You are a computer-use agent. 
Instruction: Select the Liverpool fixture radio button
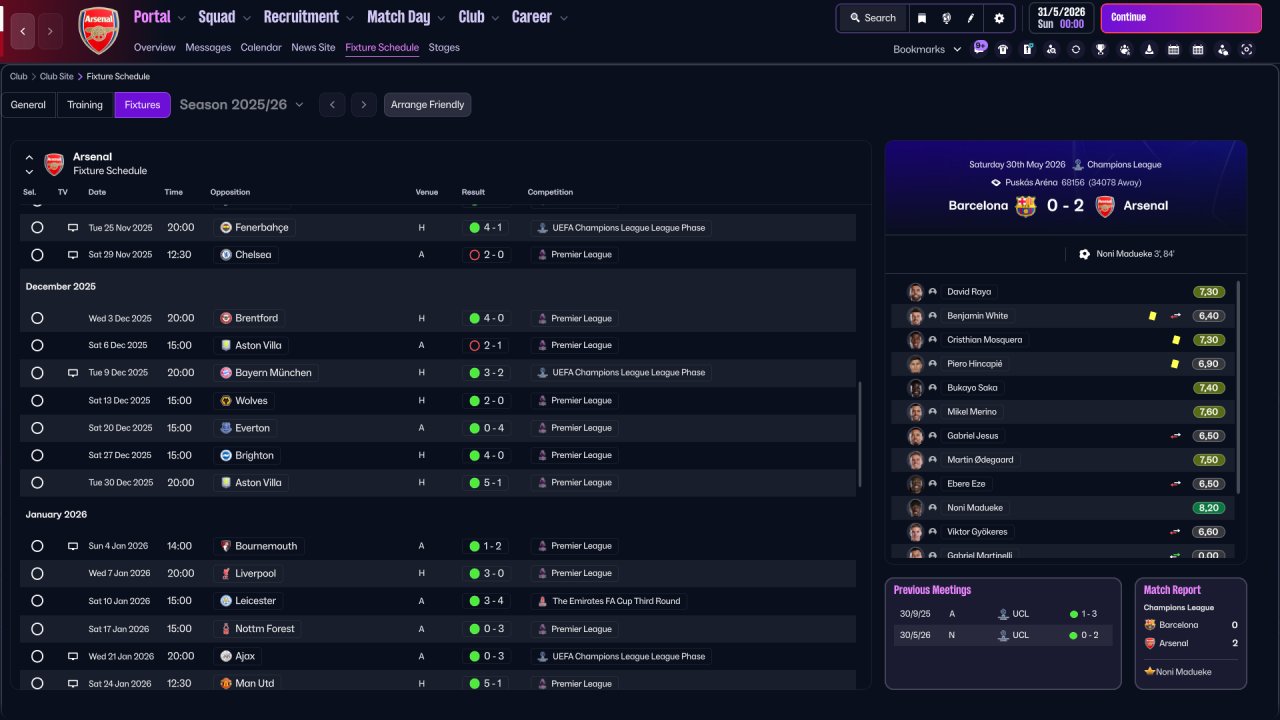click(37, 573)
